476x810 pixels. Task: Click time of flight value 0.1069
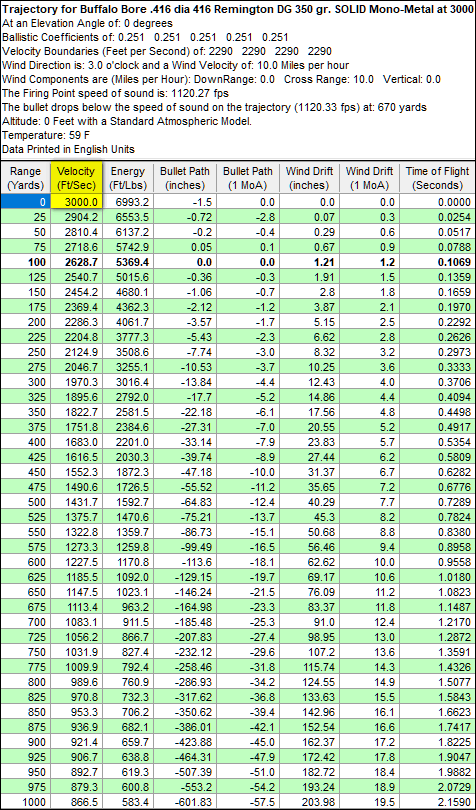(x=437, y=262)
